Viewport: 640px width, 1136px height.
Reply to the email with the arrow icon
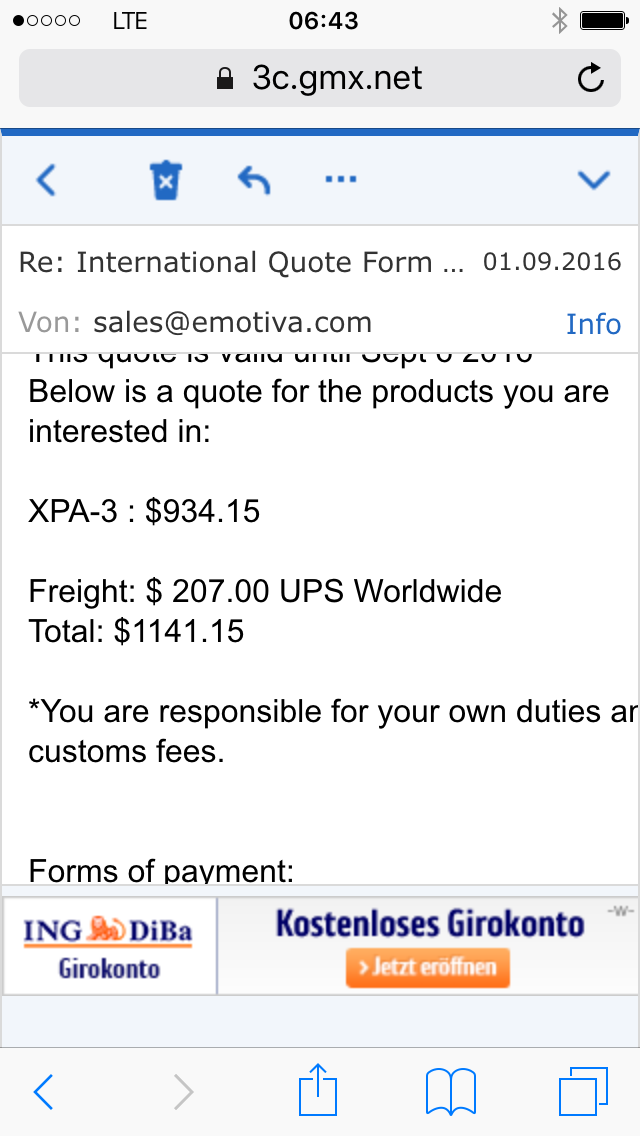pyautogui.click(x=254, y=180)
